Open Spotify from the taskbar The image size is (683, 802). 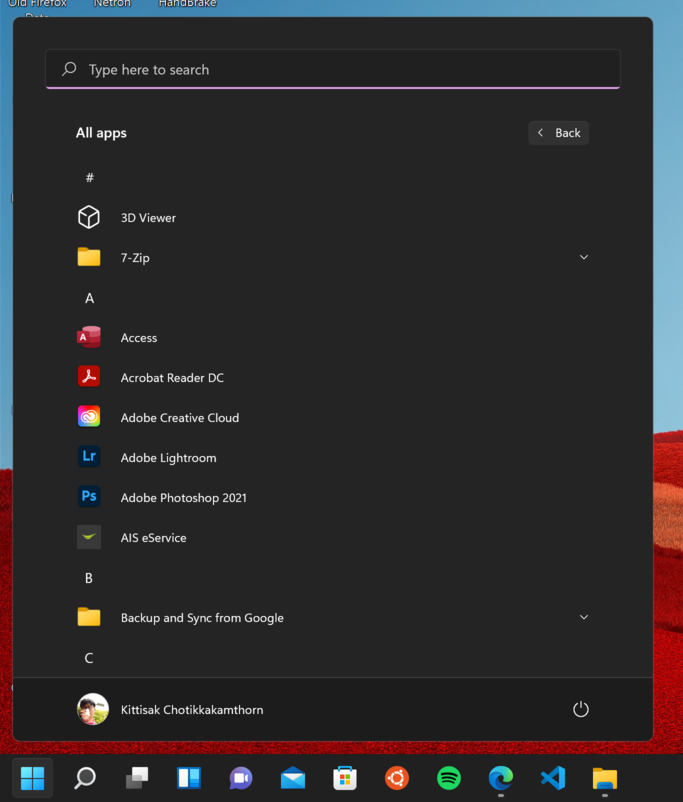pyautogui.click(x=449, y=778)
